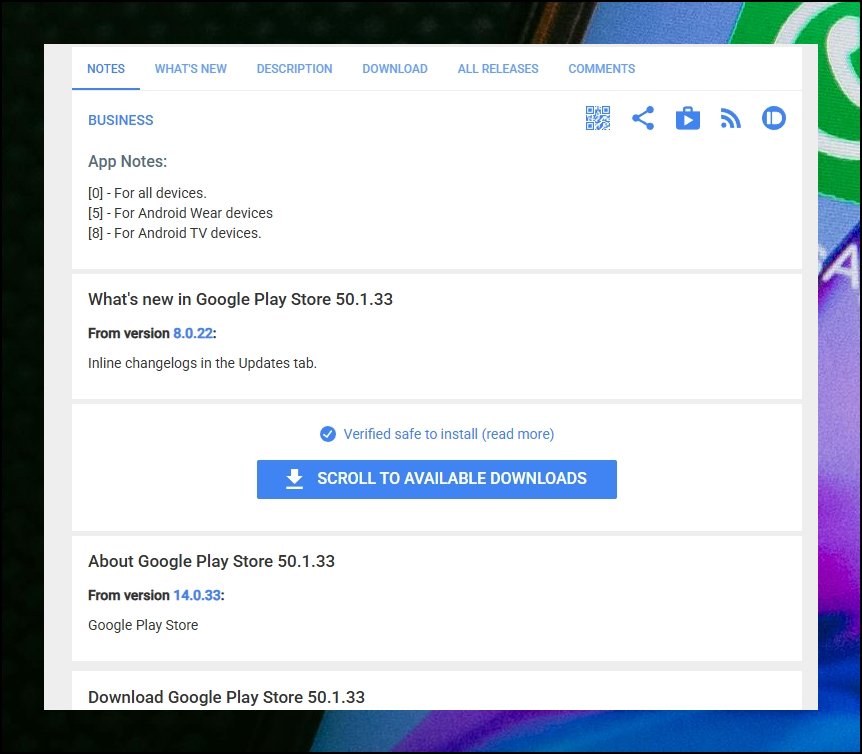Click the App Notes heading

click(128, 162)
